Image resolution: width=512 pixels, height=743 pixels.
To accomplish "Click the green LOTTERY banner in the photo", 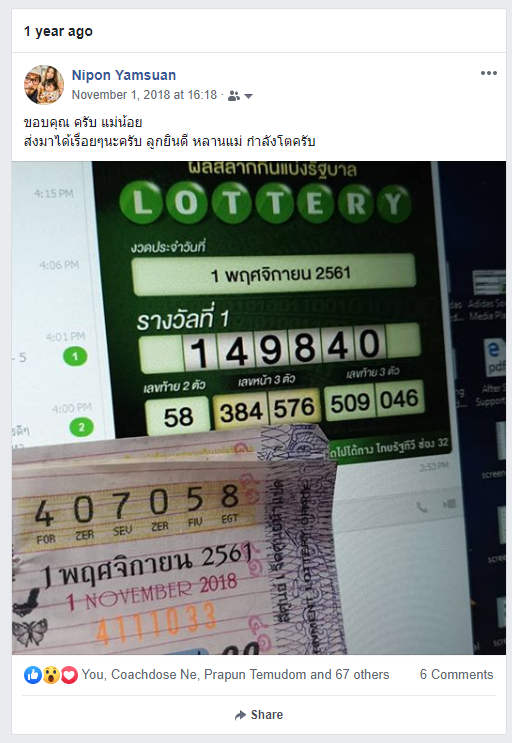I will click(265, 203).
